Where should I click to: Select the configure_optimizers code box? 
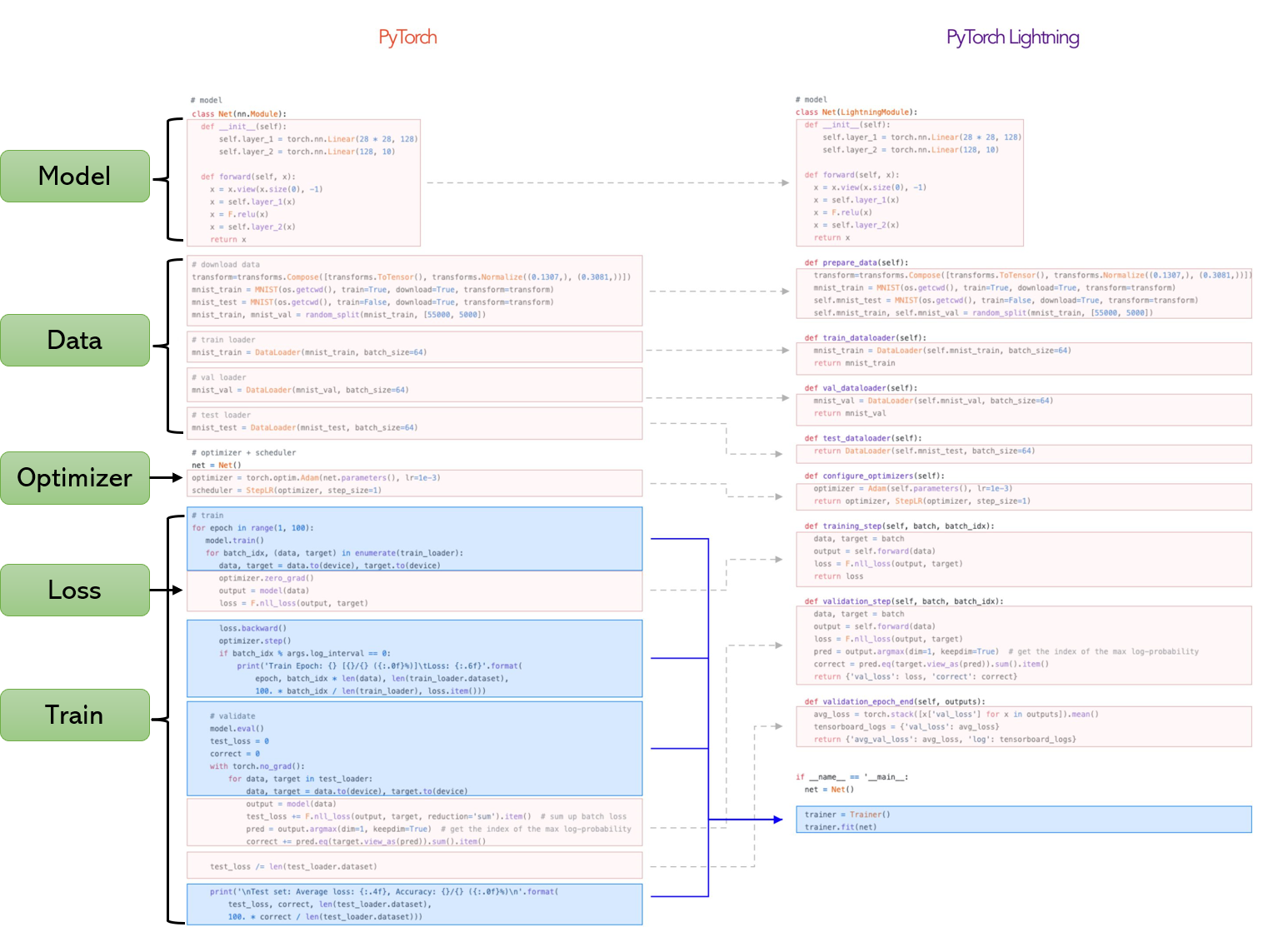pos(1023,496)
